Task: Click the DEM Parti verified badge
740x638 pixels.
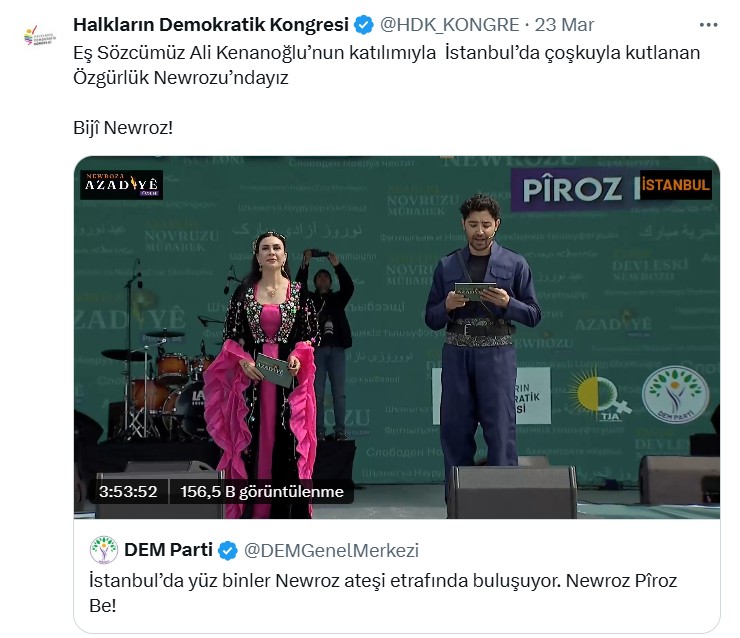Action: (228, 550)
